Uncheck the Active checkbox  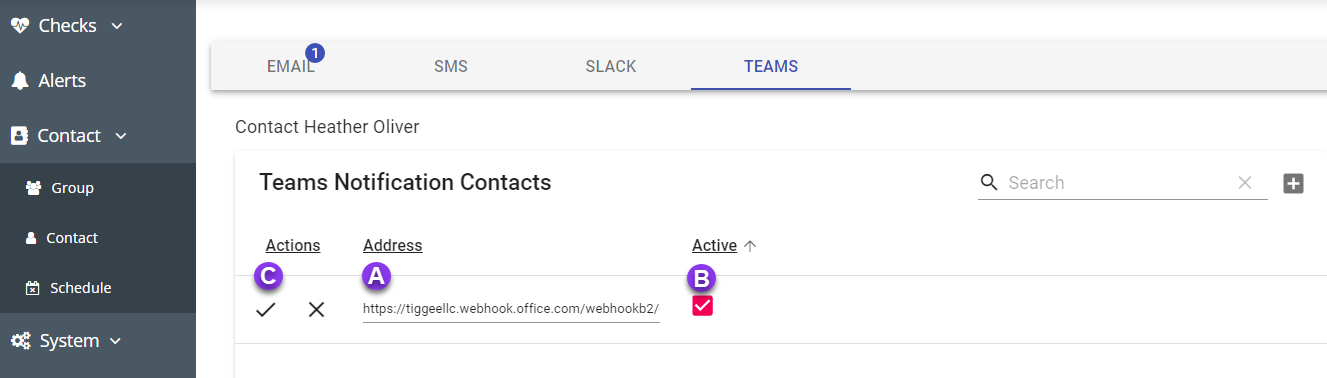pos(702,306)
